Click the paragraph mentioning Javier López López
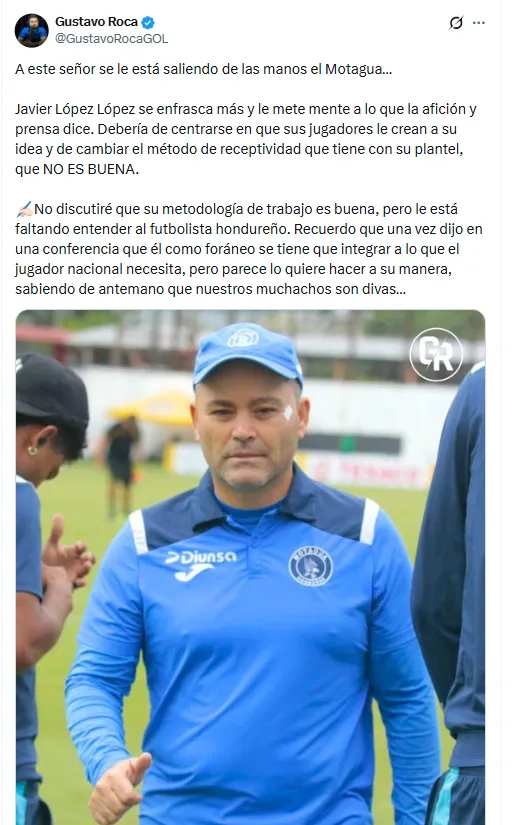523x825 pixels. pos(246,139)
